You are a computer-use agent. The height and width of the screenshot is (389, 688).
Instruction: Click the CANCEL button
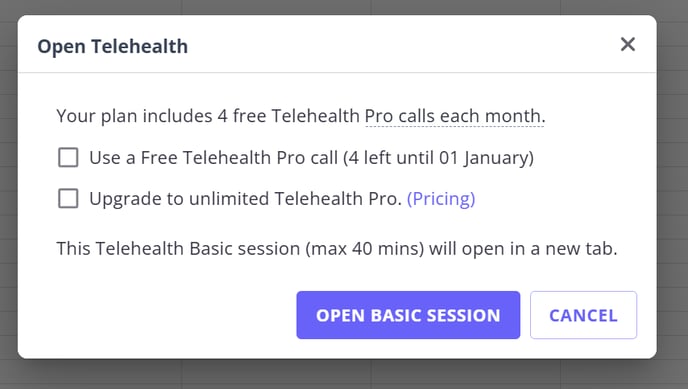coord(583,315)
